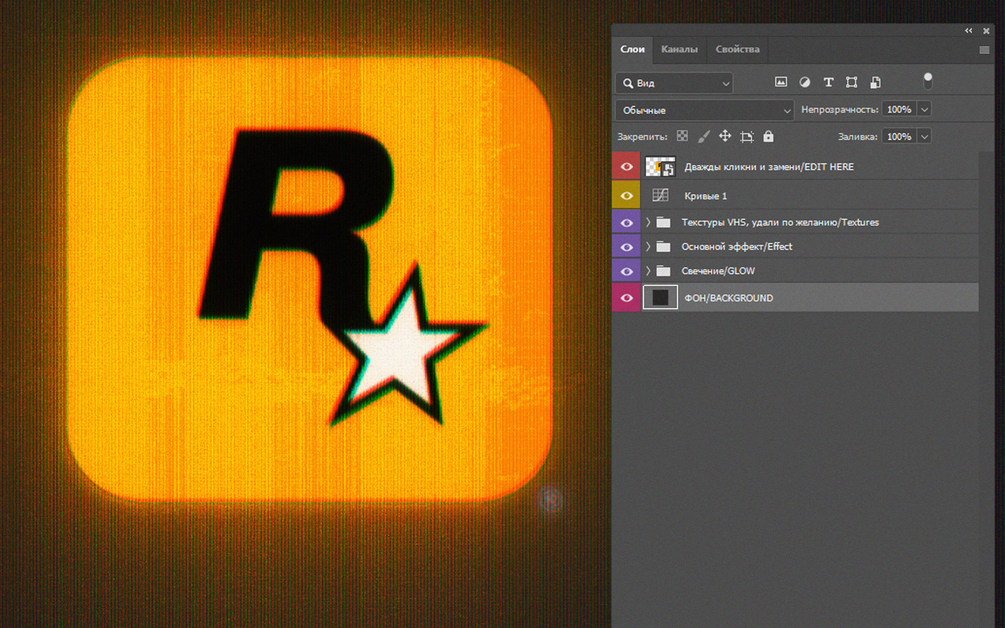Click folder icon of Свечение/GLOW group
The image size is (1005, 628).
point(663,270)
